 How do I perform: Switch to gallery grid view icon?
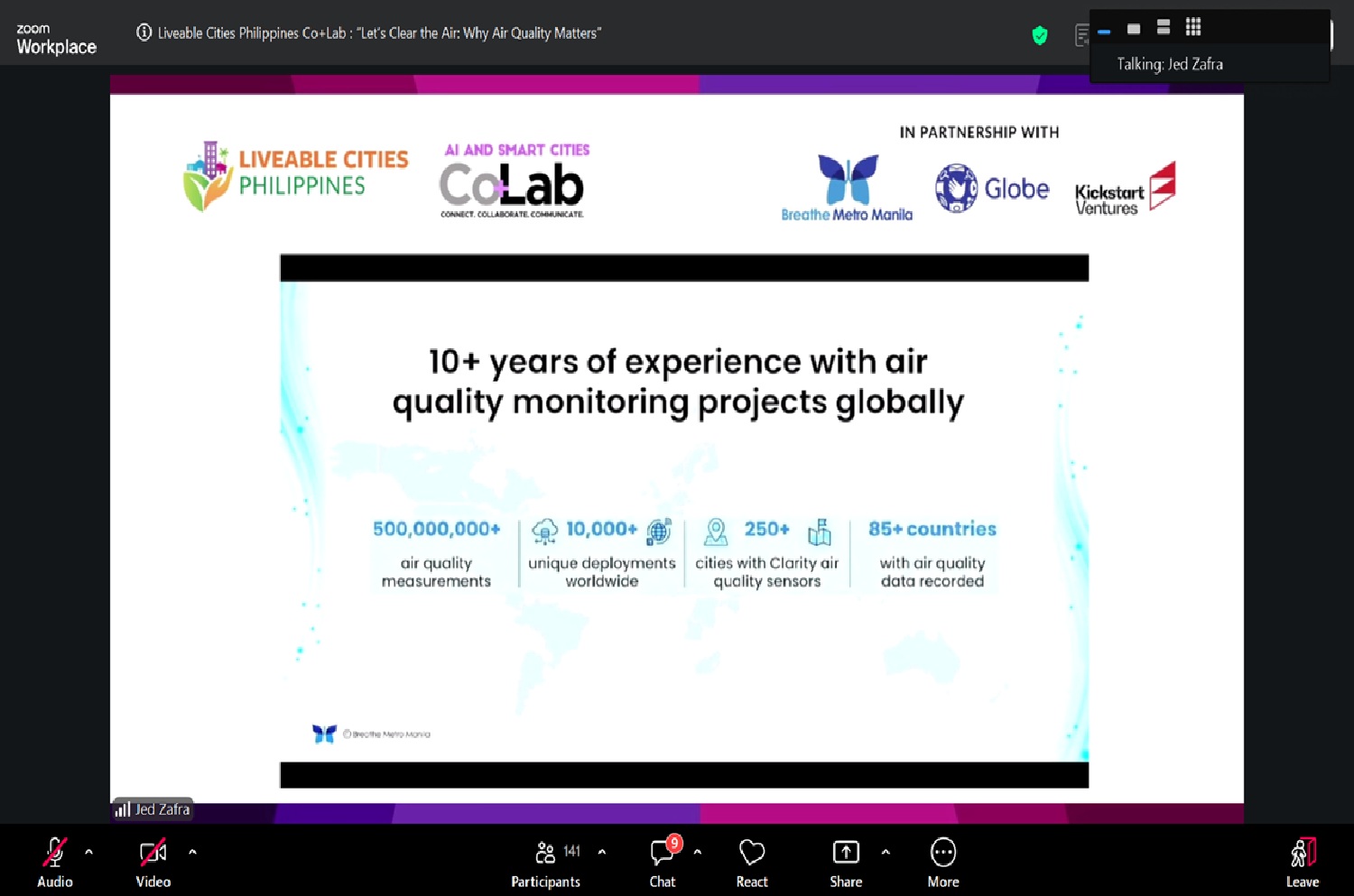1193,27
